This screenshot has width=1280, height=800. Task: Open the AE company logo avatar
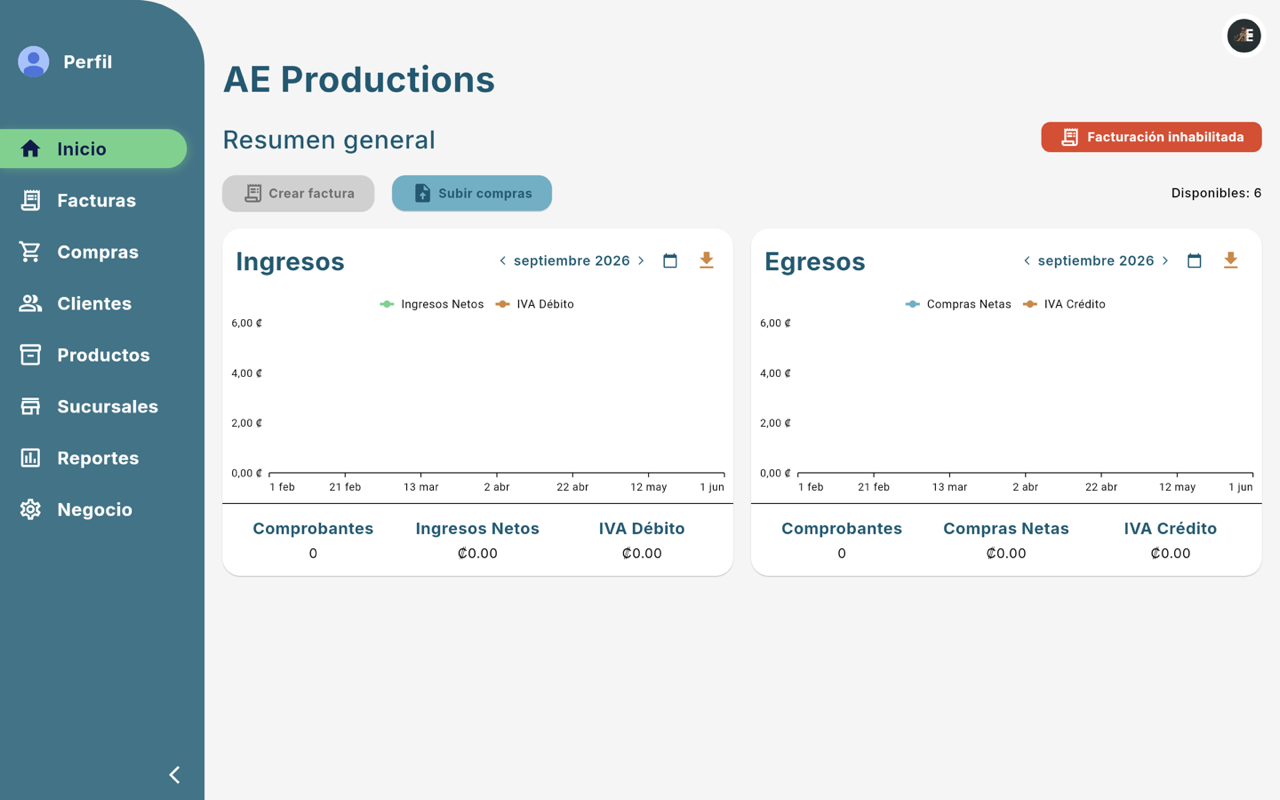pyautogui.click(x=1244, y=36)
